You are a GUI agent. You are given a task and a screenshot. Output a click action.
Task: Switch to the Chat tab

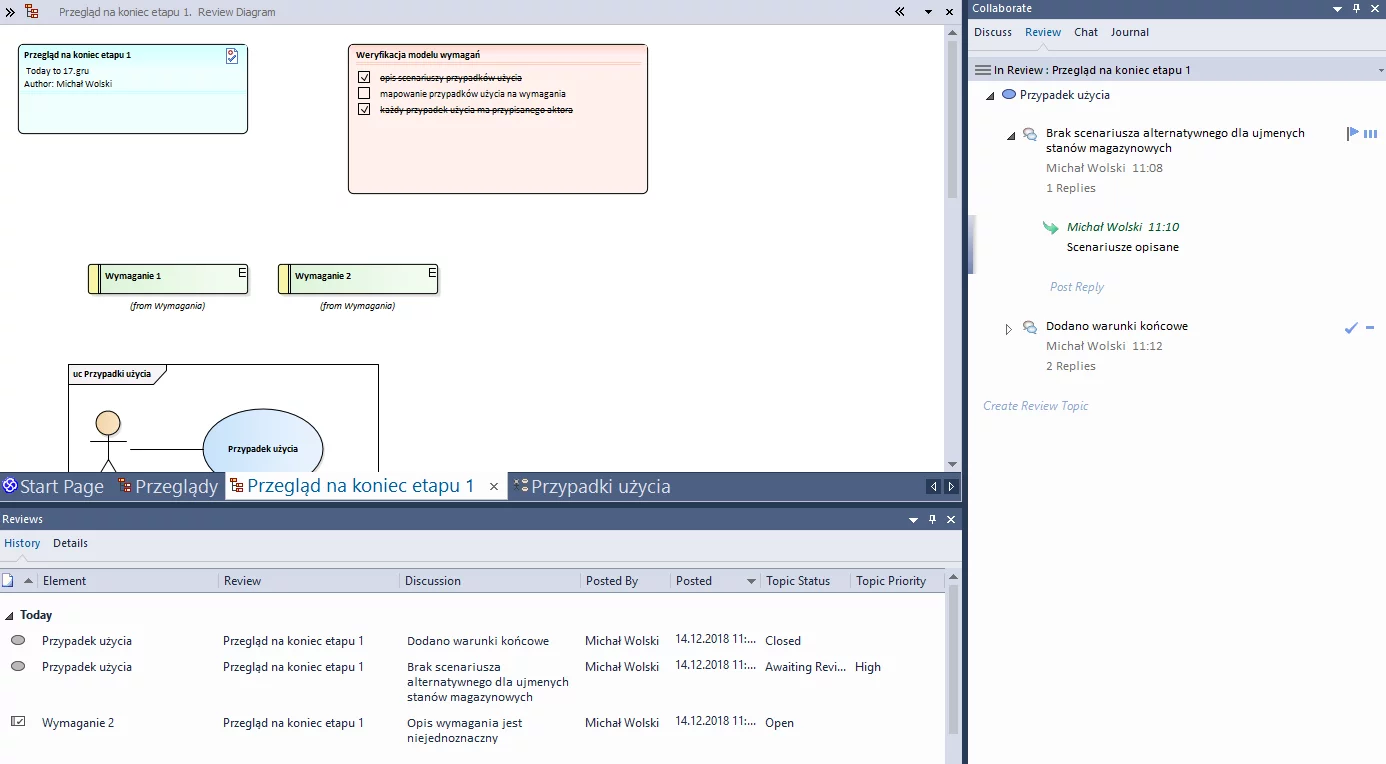1085,31
